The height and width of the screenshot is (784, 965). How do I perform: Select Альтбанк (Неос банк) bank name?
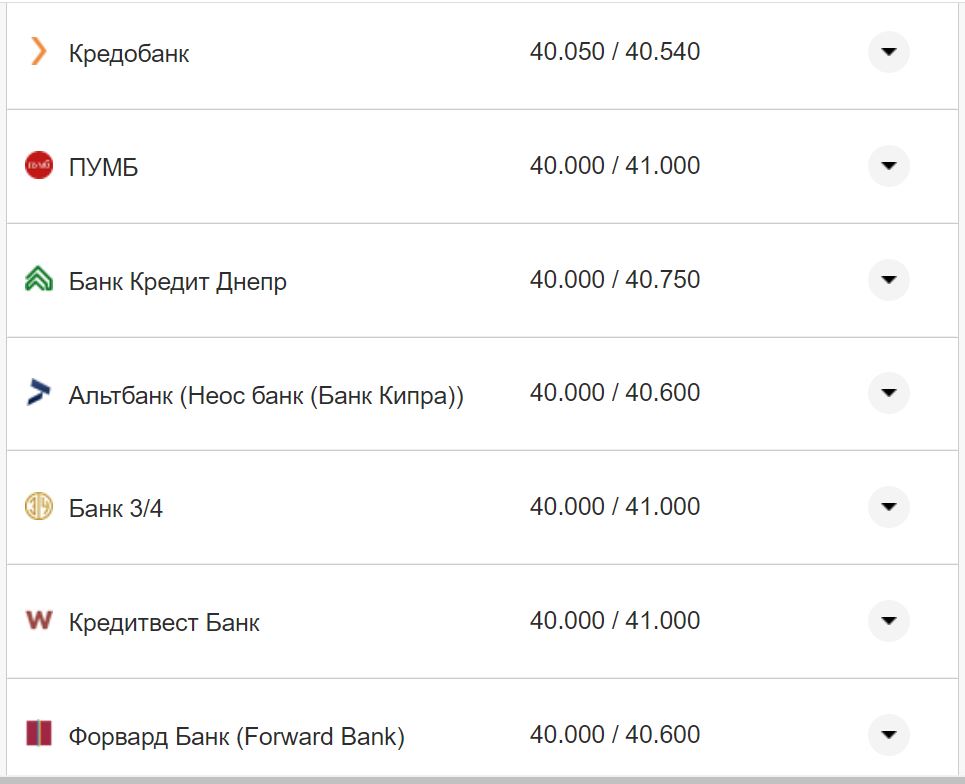[266, 395]
